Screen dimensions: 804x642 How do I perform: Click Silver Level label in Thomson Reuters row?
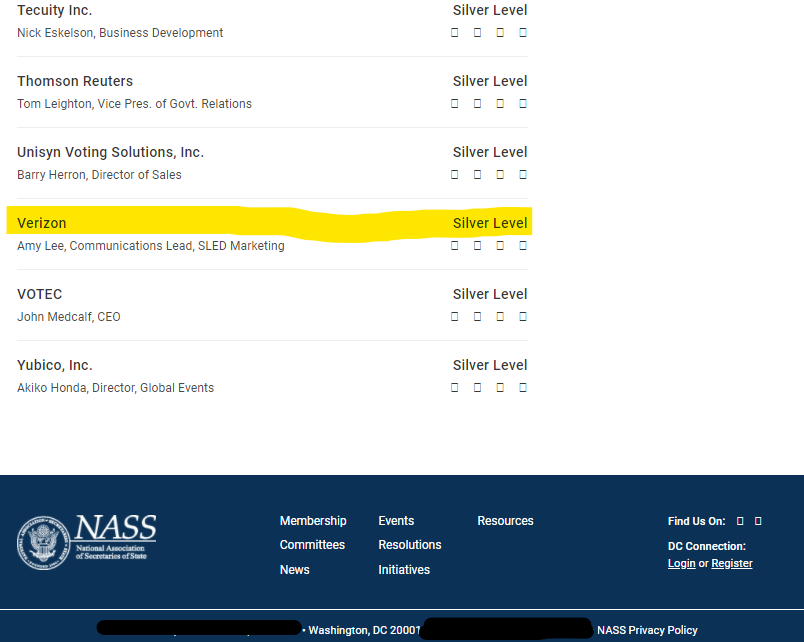pyautogui.click(x=490, y=81)
